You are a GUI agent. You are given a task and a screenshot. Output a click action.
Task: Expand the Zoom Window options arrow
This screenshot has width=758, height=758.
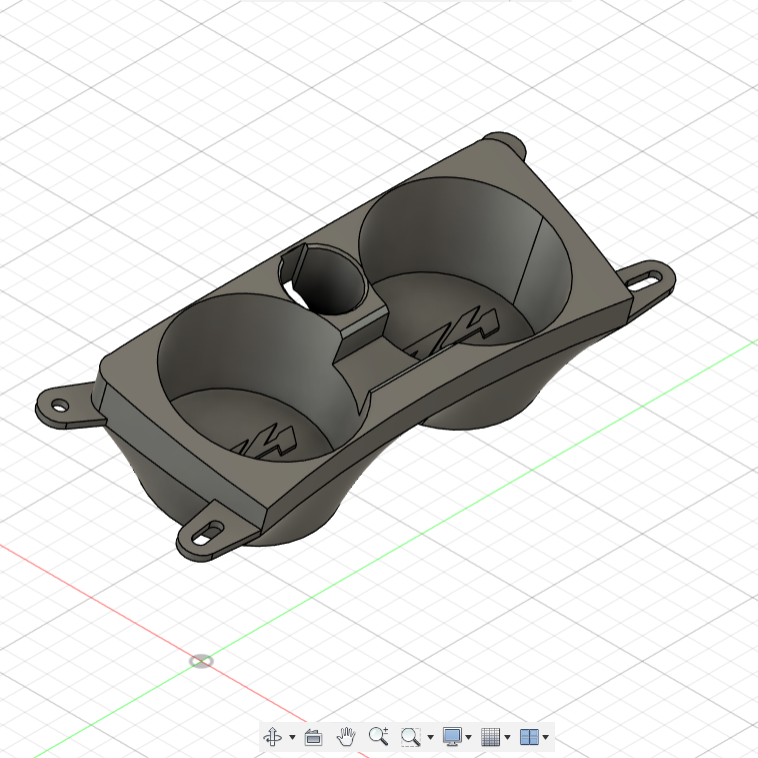(x=430, y=737)
